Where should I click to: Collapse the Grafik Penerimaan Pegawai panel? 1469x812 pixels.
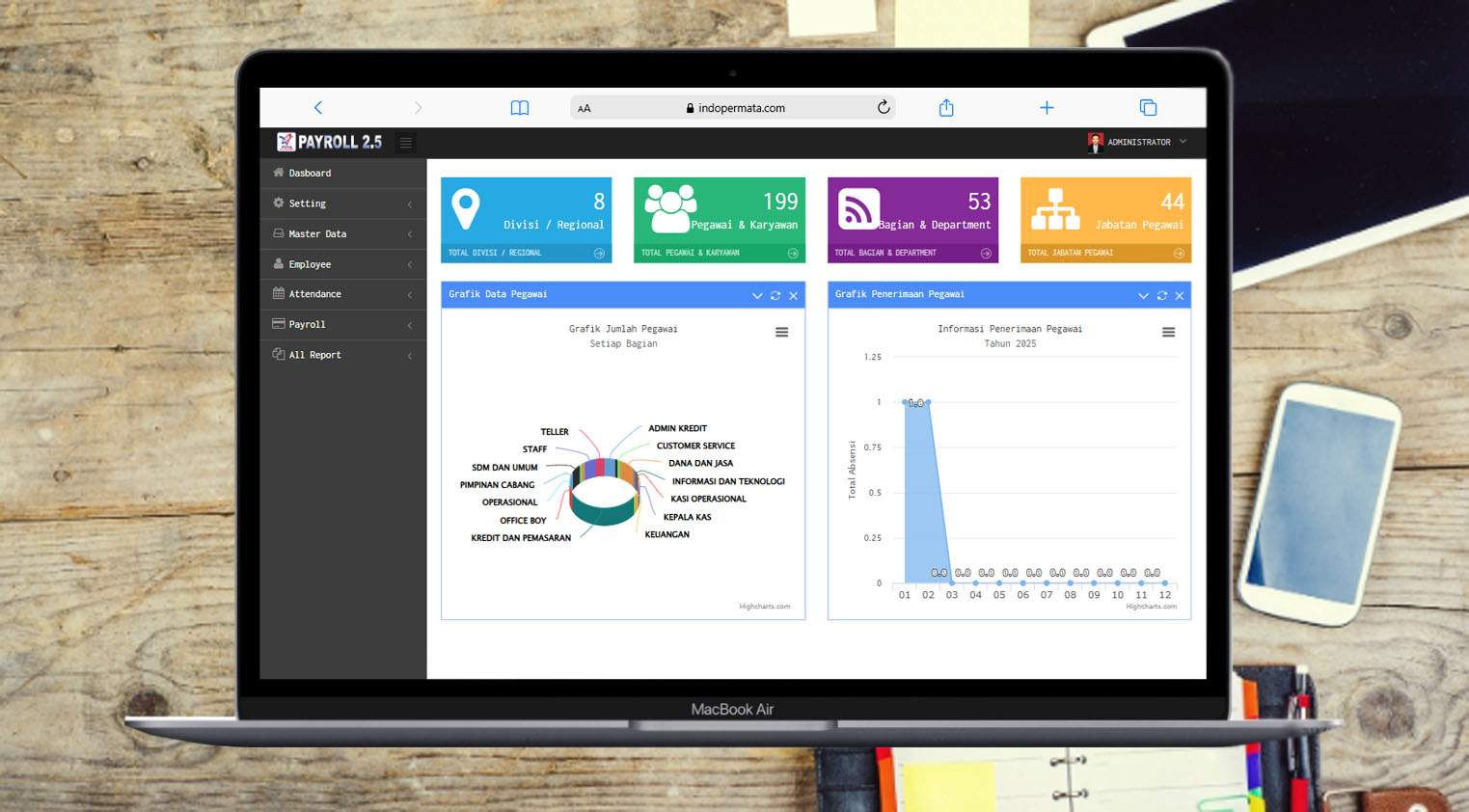coord(1143,296)
